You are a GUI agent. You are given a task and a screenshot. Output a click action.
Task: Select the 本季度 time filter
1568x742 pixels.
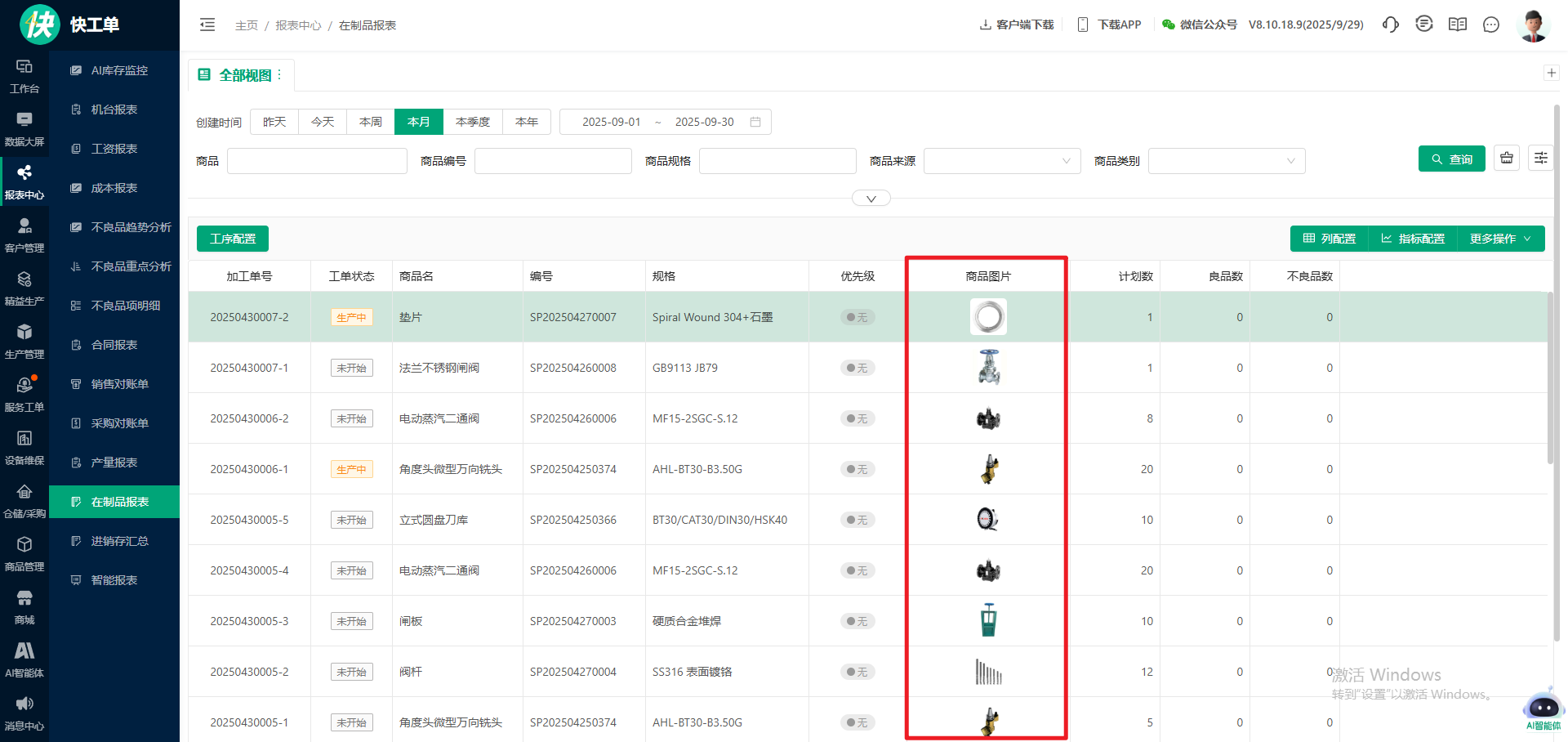(x=473, y=122)
